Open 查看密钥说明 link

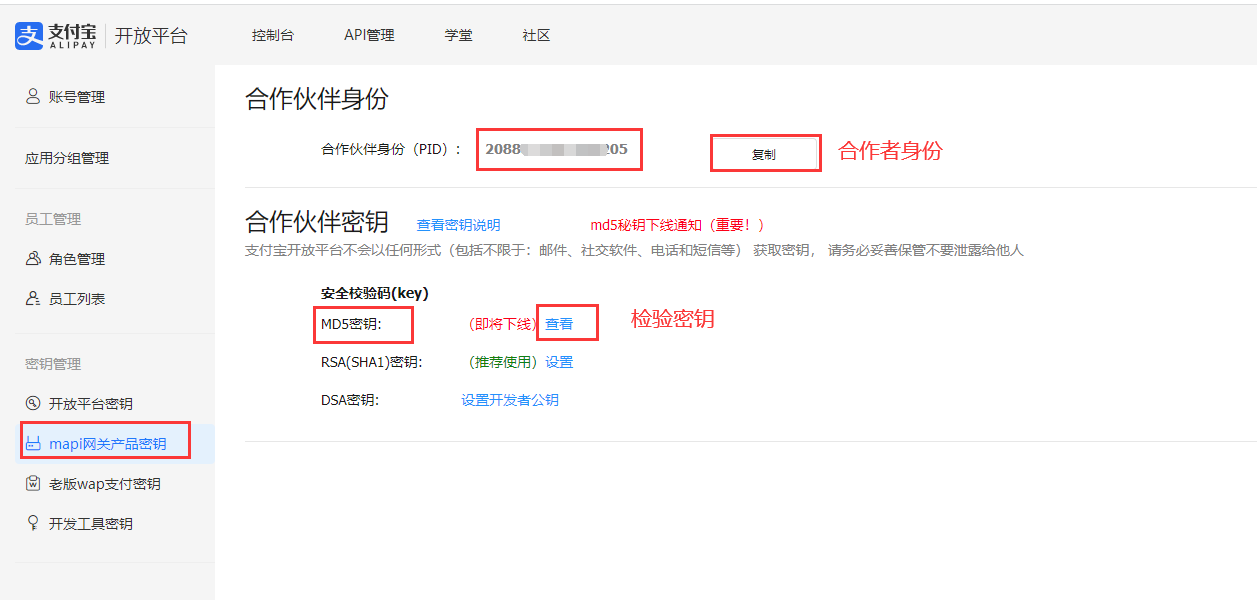pos(459,226)
